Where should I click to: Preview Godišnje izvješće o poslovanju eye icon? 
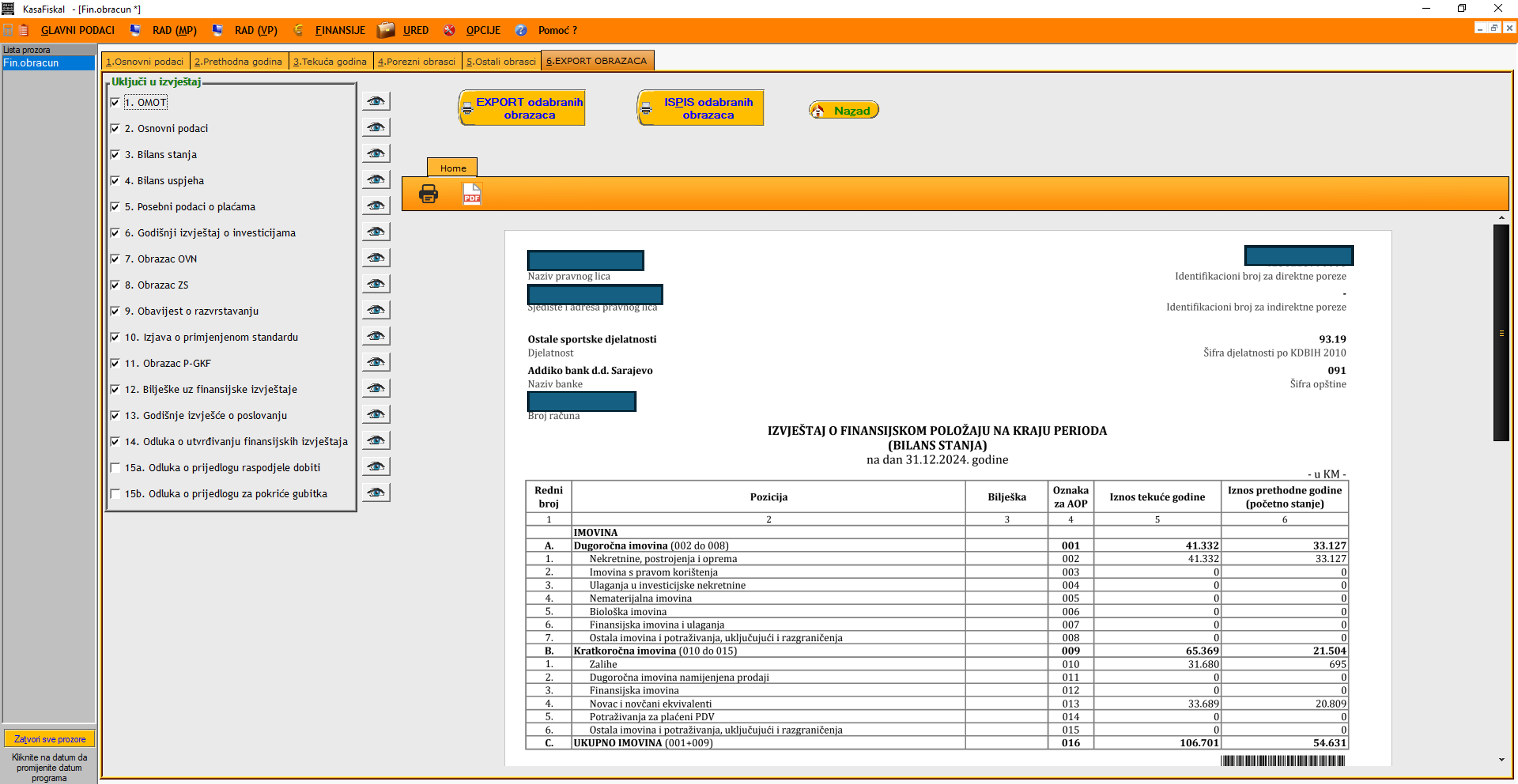(x=376, y=414)
